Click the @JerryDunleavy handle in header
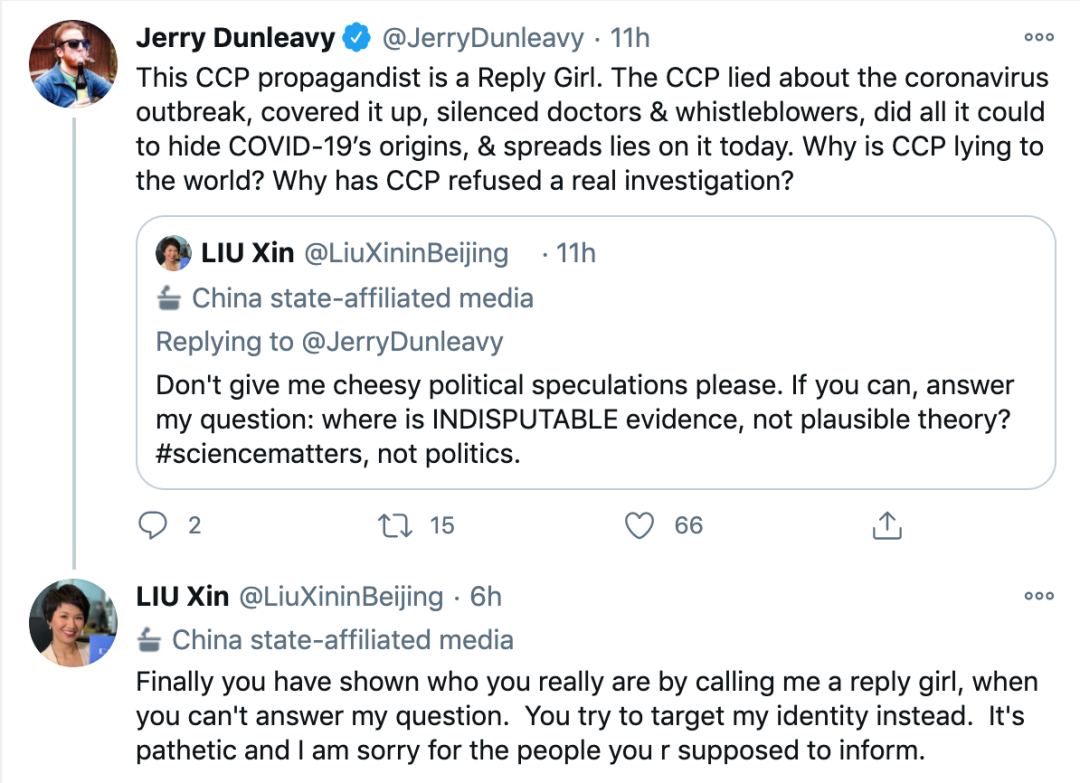Screen dimensions: 1080x783 pyautogui.click(x=481, y=39)
